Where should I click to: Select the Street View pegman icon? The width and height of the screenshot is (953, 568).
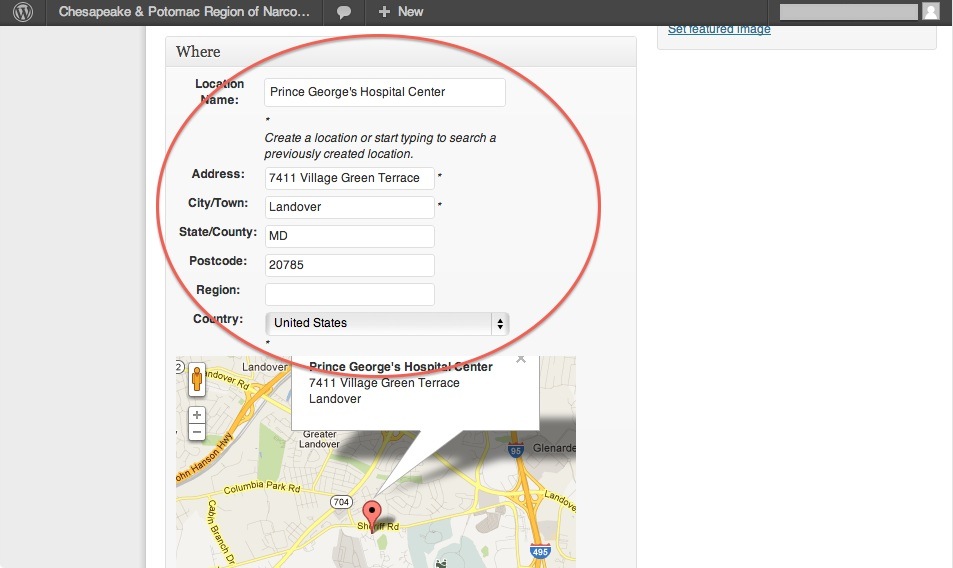point(196,379)
